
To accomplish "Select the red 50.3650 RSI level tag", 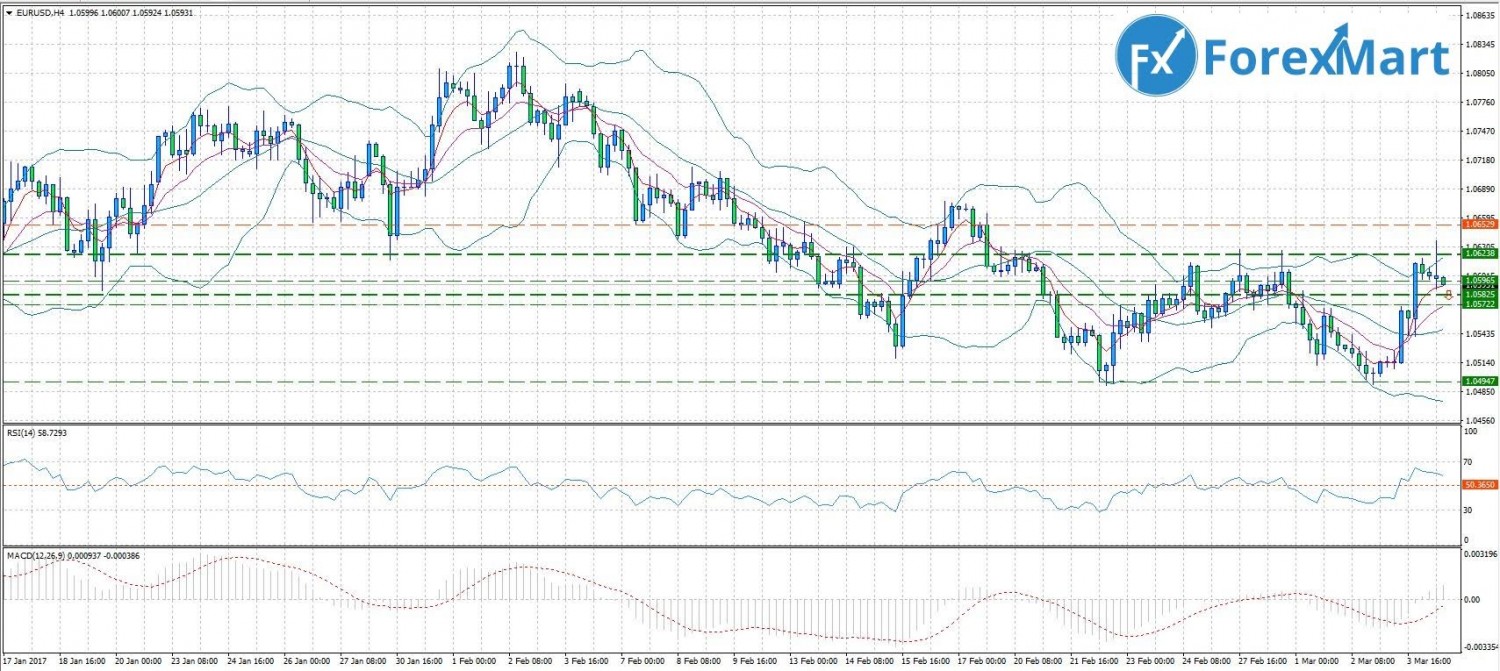I will 1479,485.
